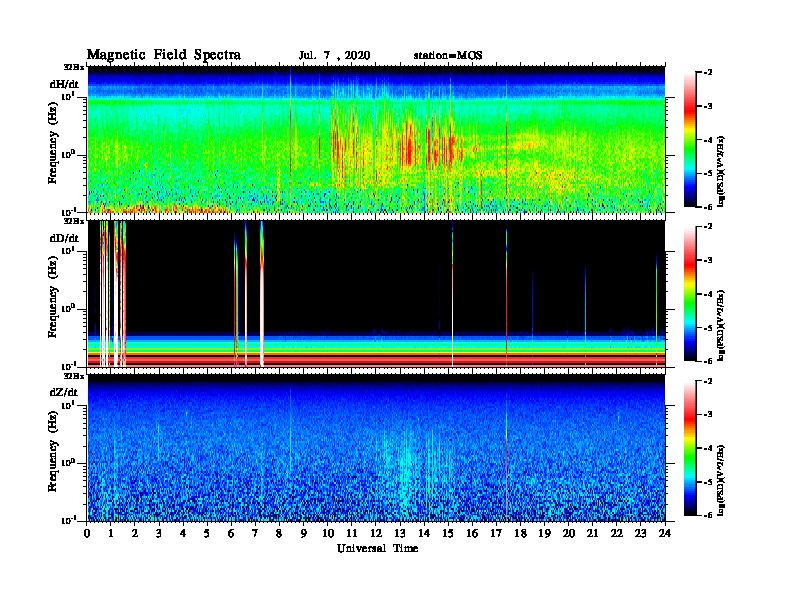Click the "dH/dt" panel label
The image size is (792, 612).
(x=64, y=84)
